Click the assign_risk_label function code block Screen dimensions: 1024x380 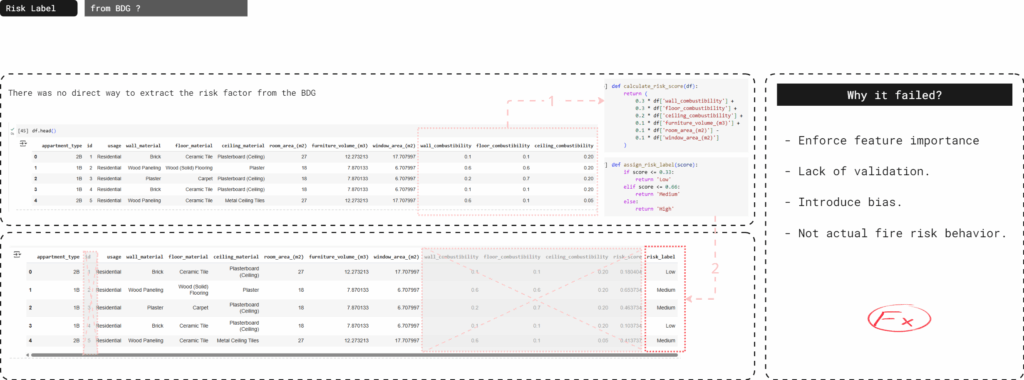(676, 187)
